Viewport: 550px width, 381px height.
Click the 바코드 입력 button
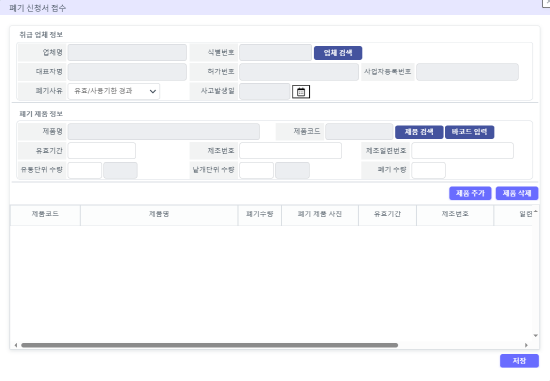coord(469,132)
